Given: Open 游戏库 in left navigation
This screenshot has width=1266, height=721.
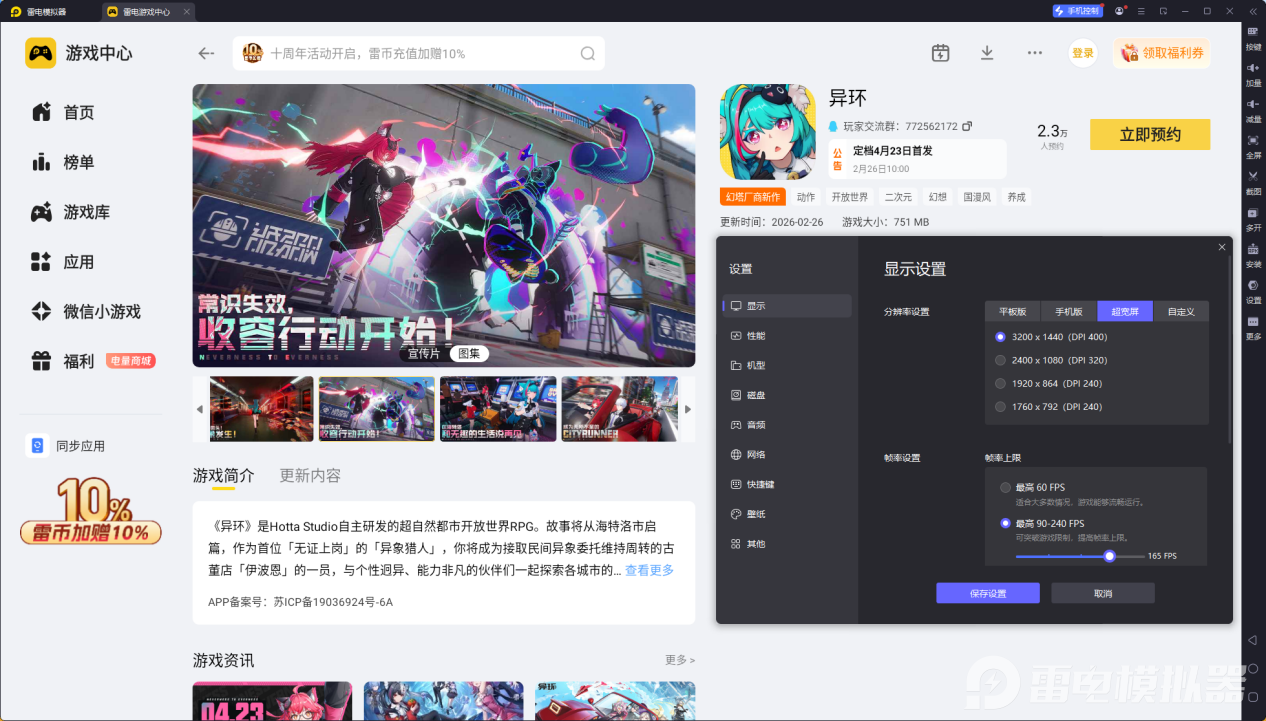Looking at the screenshot, I should tap(70, 212).
